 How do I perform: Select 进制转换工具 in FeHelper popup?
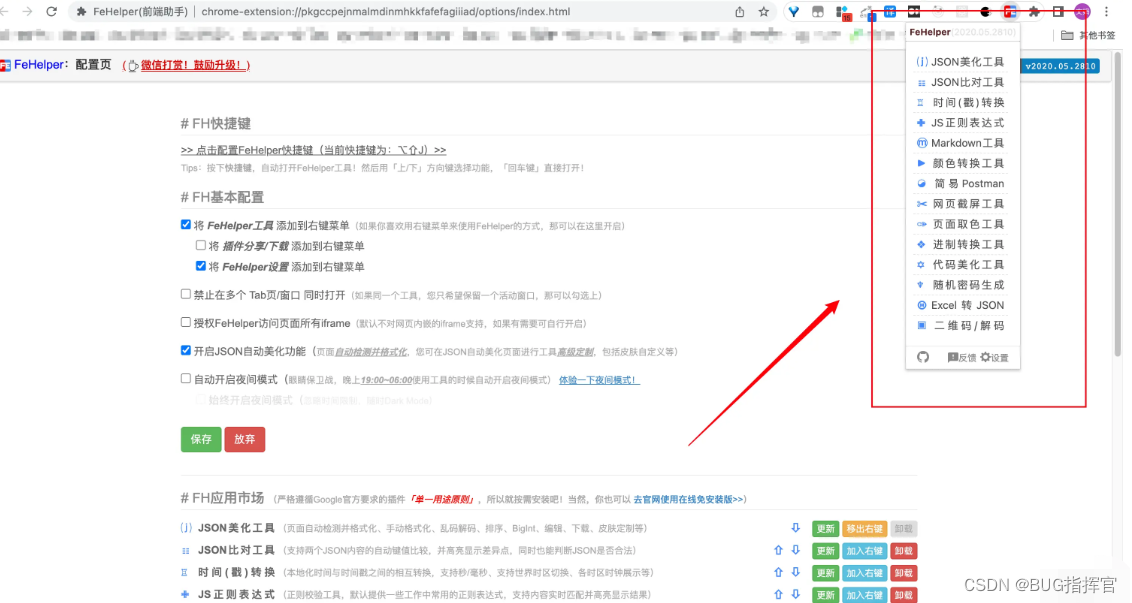click(x=961, y=244)
